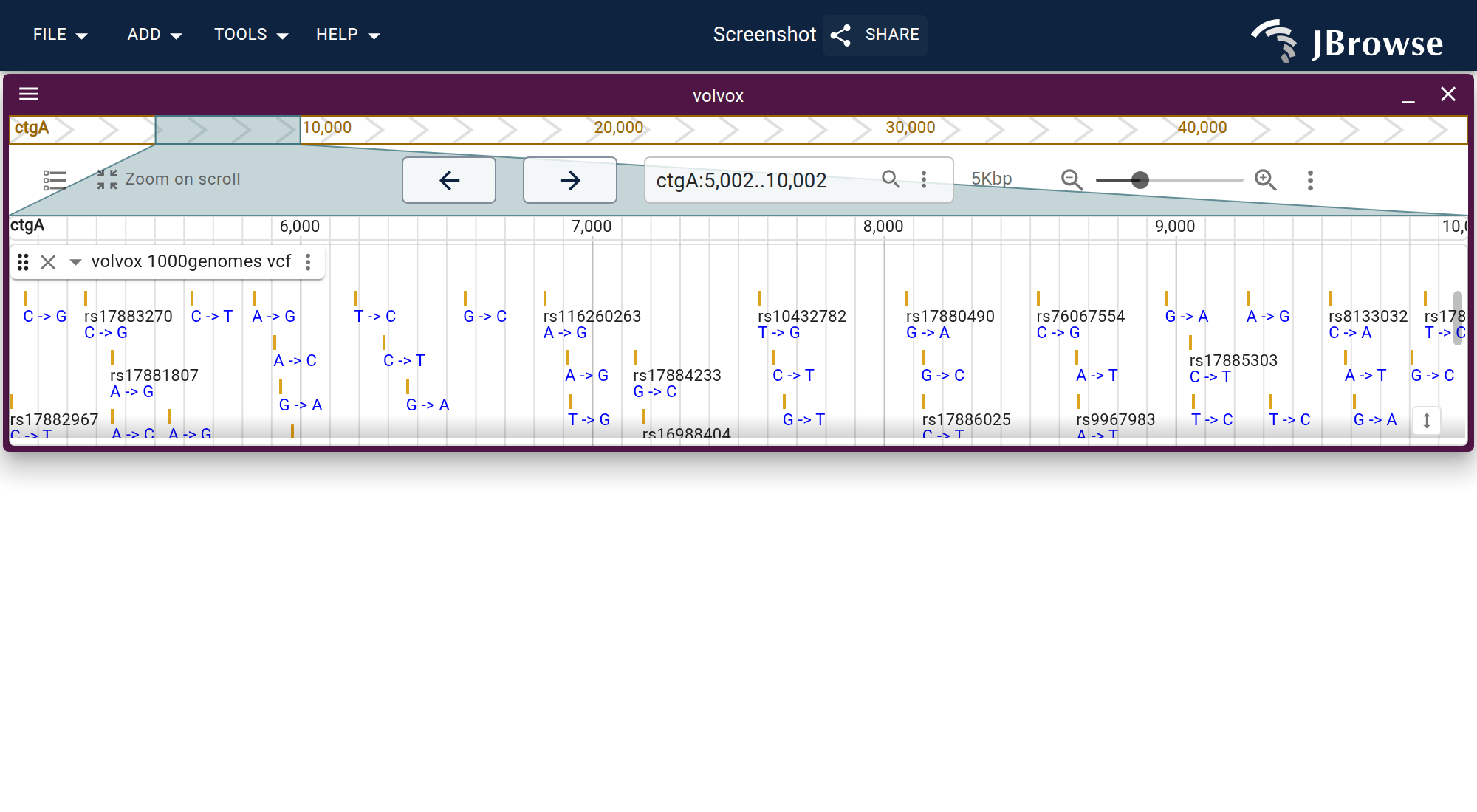Click variant rs17884233

677,375
